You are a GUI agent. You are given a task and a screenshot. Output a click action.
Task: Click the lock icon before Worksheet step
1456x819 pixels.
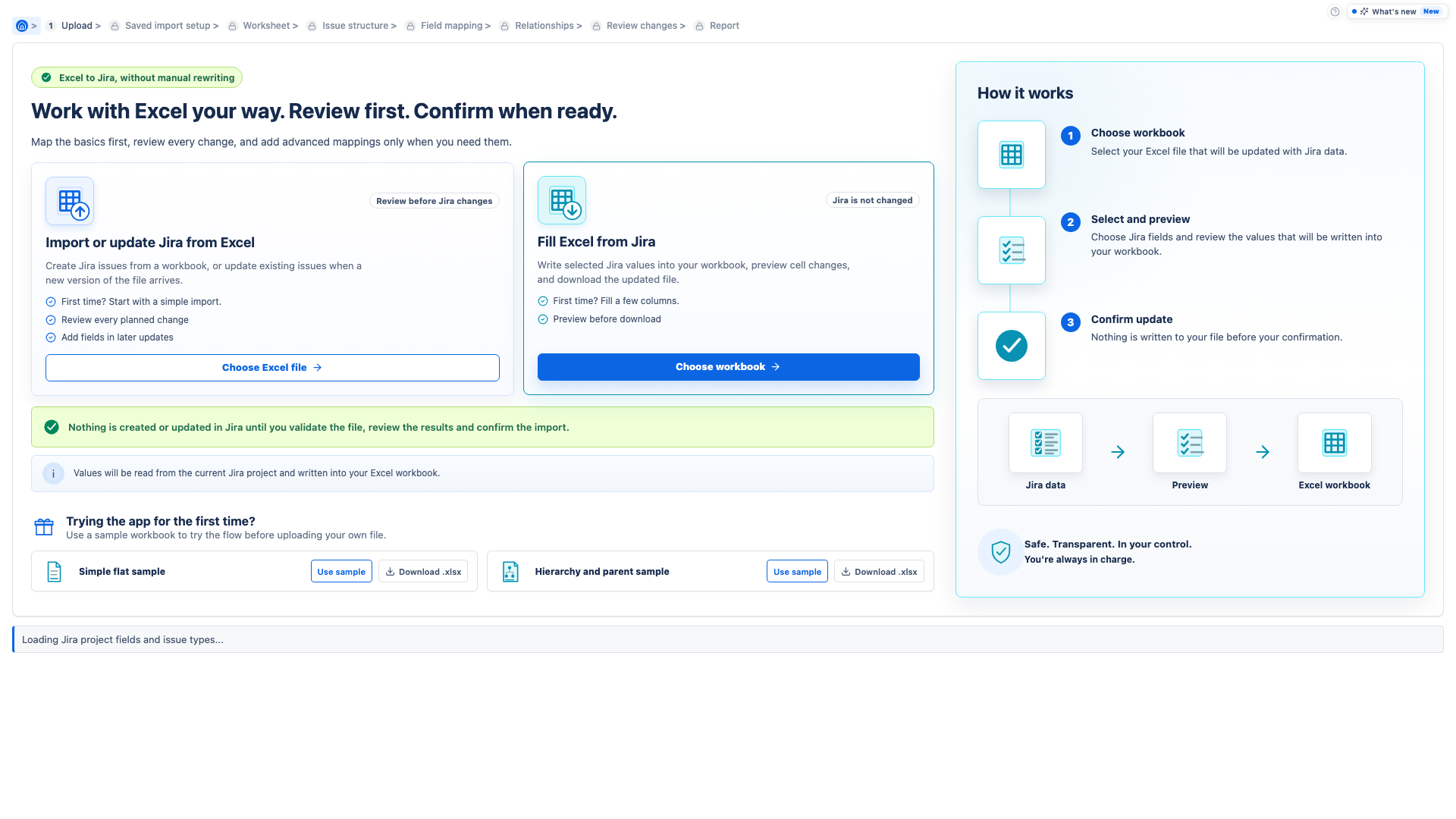point(233,26)
